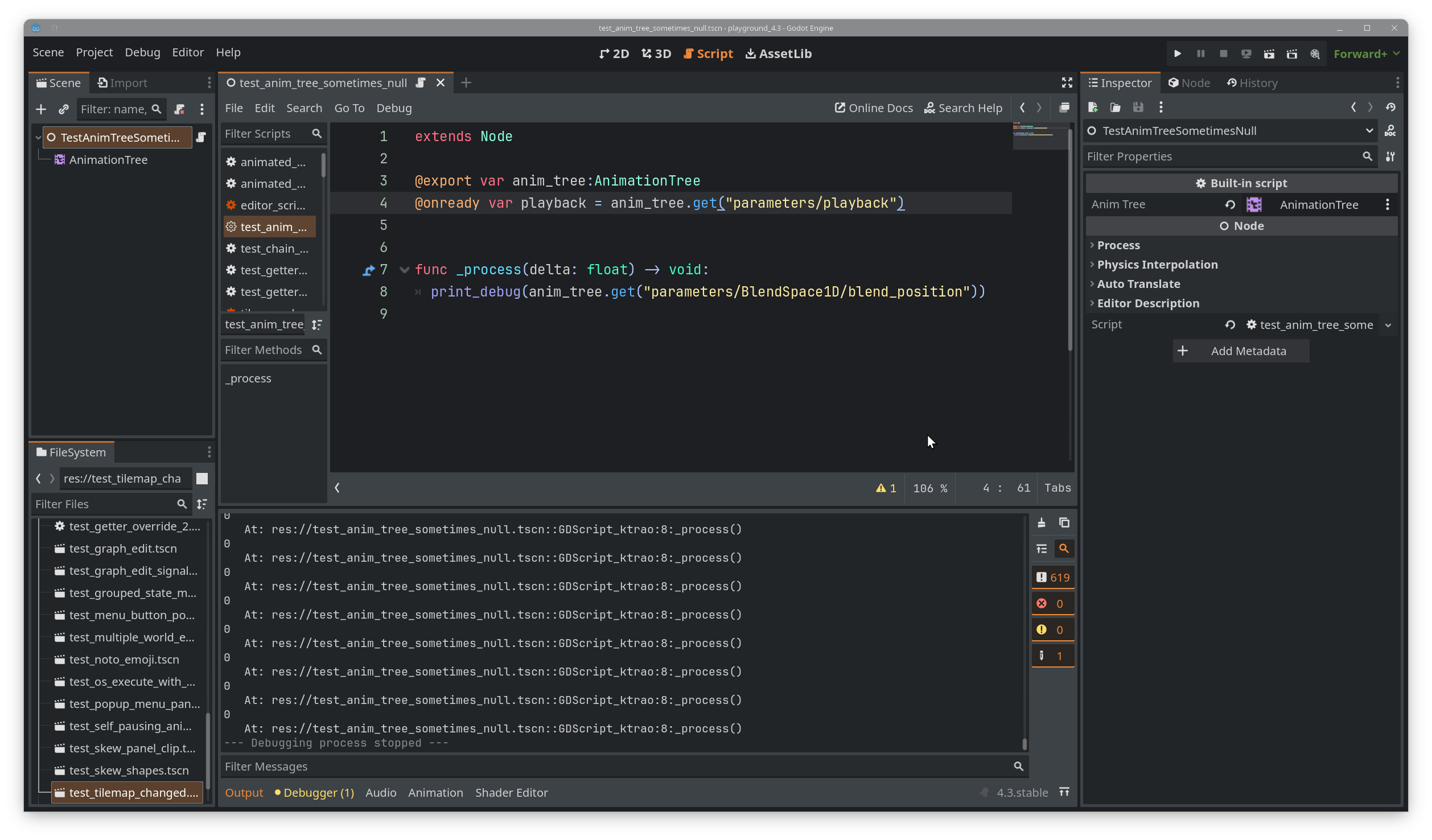
Task: Create a new resource in Inspector
Action: pyautogui.click(x=1093, y=107)
